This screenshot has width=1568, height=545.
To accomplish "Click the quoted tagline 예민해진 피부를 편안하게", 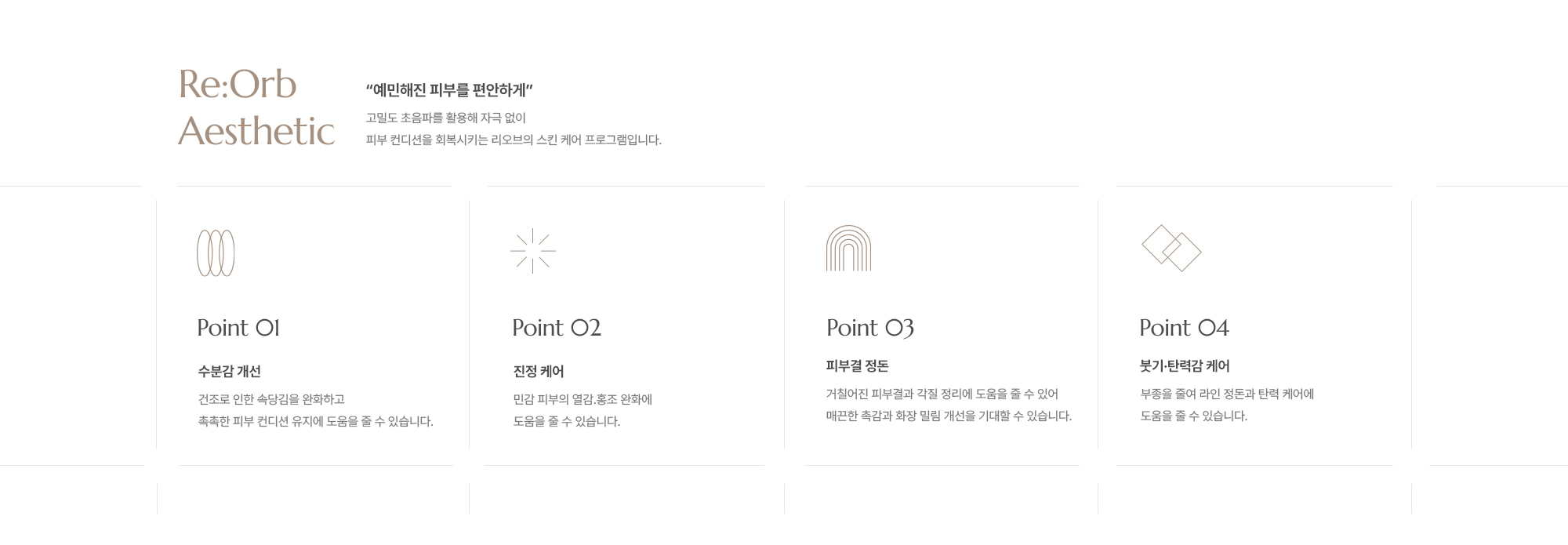I will click(449, 90).
